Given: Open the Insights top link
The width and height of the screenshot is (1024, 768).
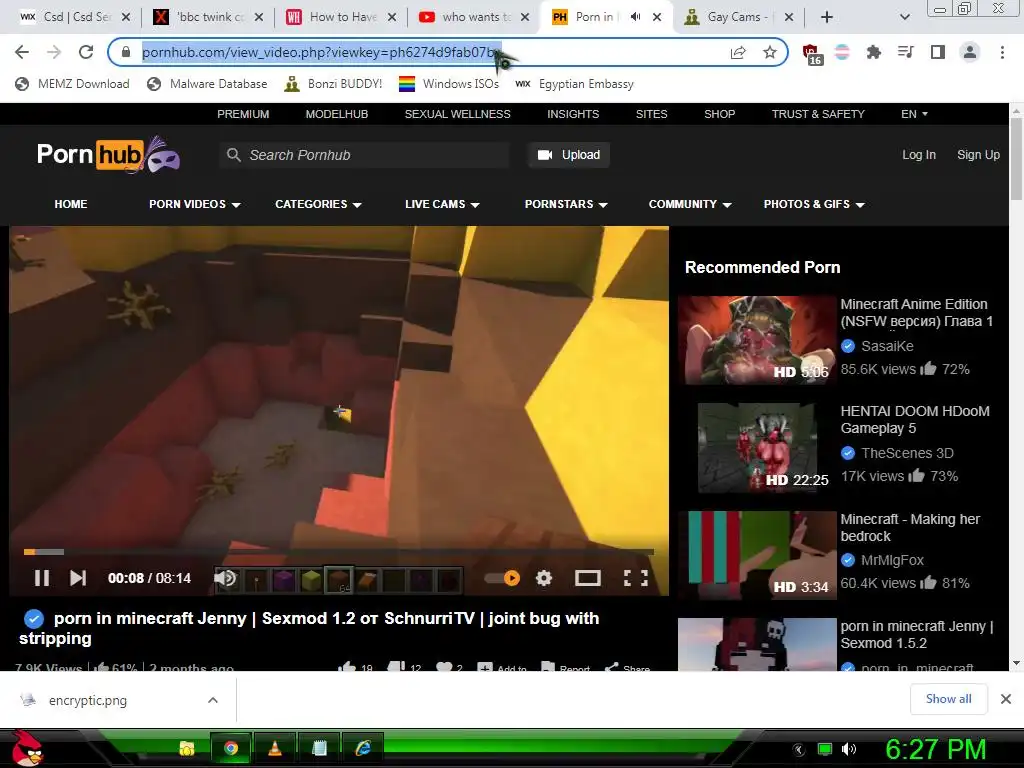Looking at the screenshot, I should coord(573,114).
